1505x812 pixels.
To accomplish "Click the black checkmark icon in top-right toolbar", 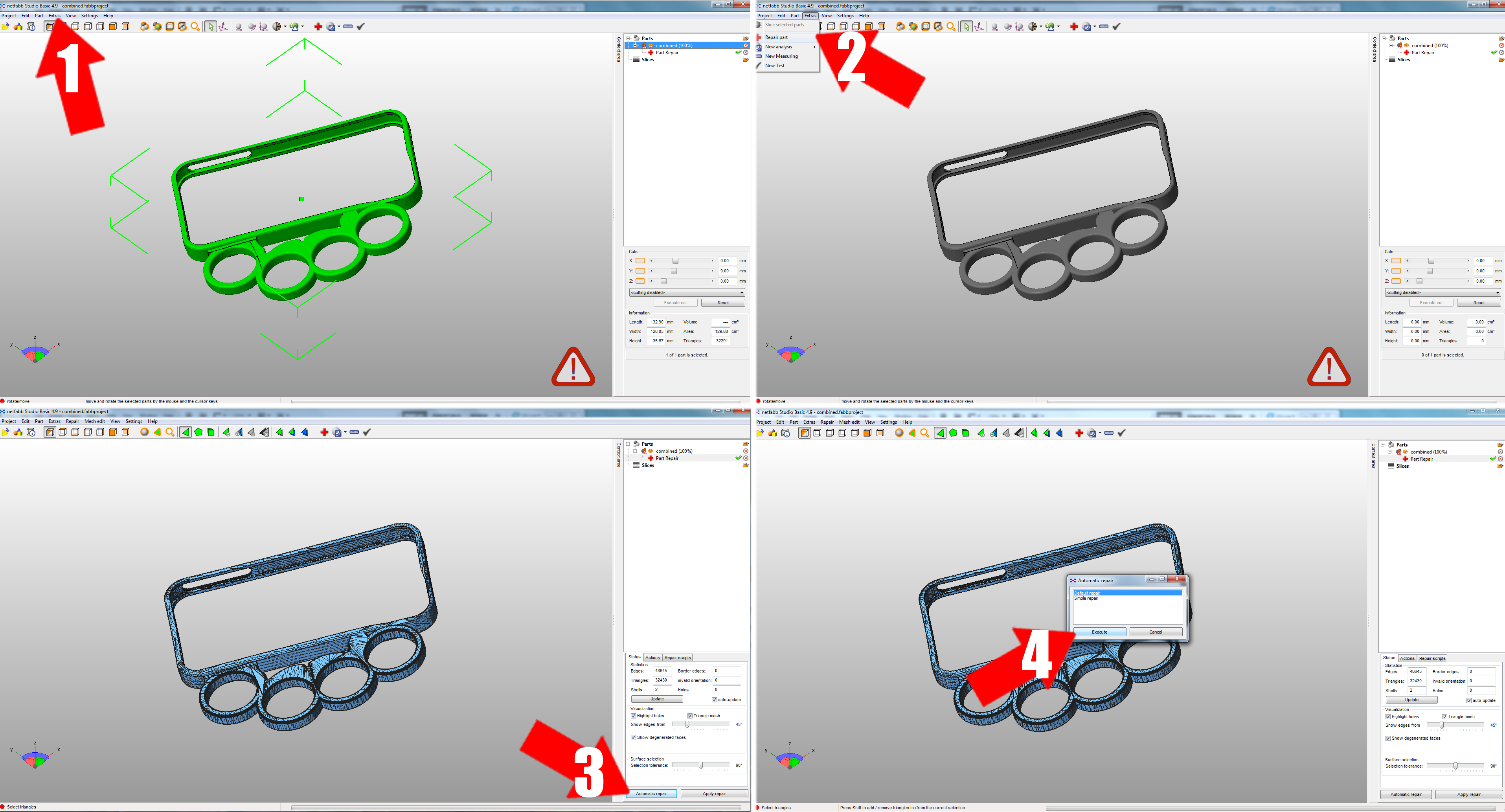I will coord(1117,26).
